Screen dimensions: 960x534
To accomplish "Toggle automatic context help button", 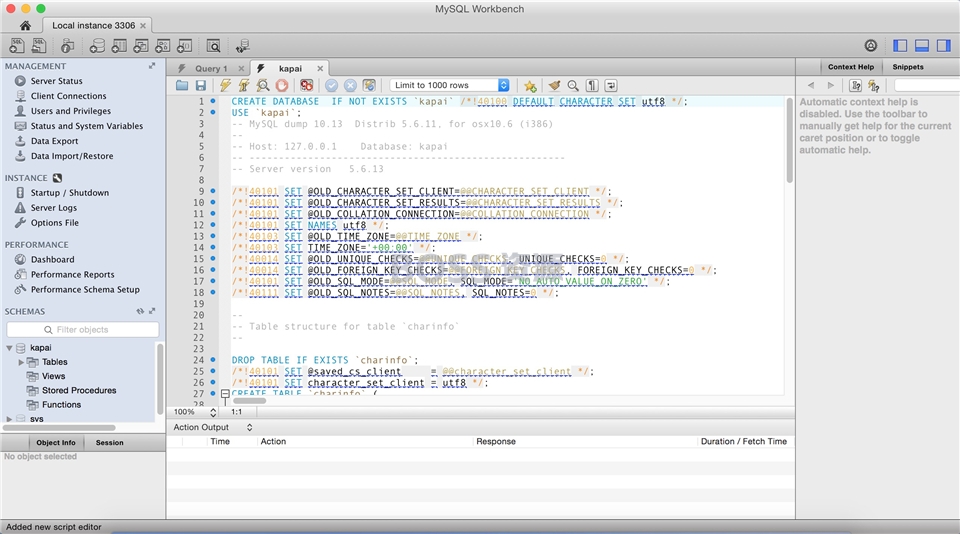I will click(x=874, y=86).
